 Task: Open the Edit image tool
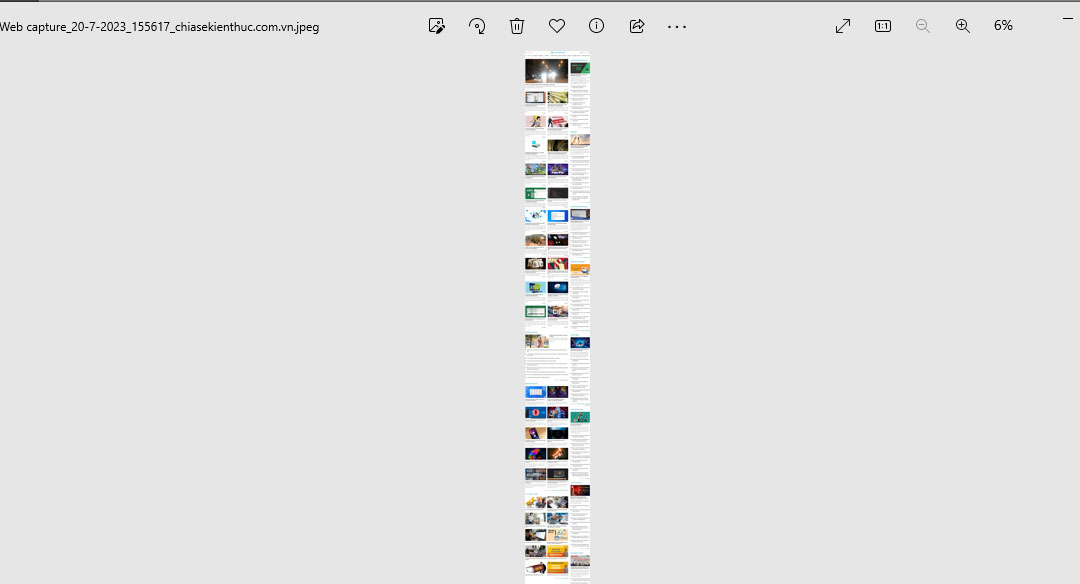point(436,26)
